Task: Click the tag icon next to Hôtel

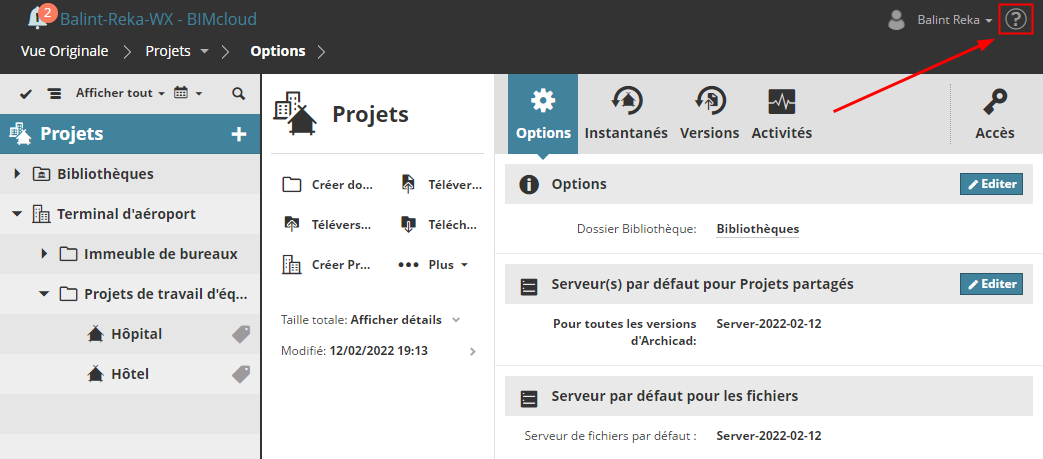Action: point(241,374)
